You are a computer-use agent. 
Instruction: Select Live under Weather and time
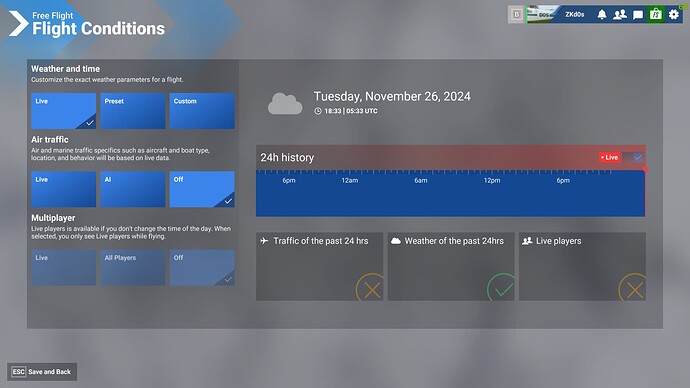pos(63,111)
